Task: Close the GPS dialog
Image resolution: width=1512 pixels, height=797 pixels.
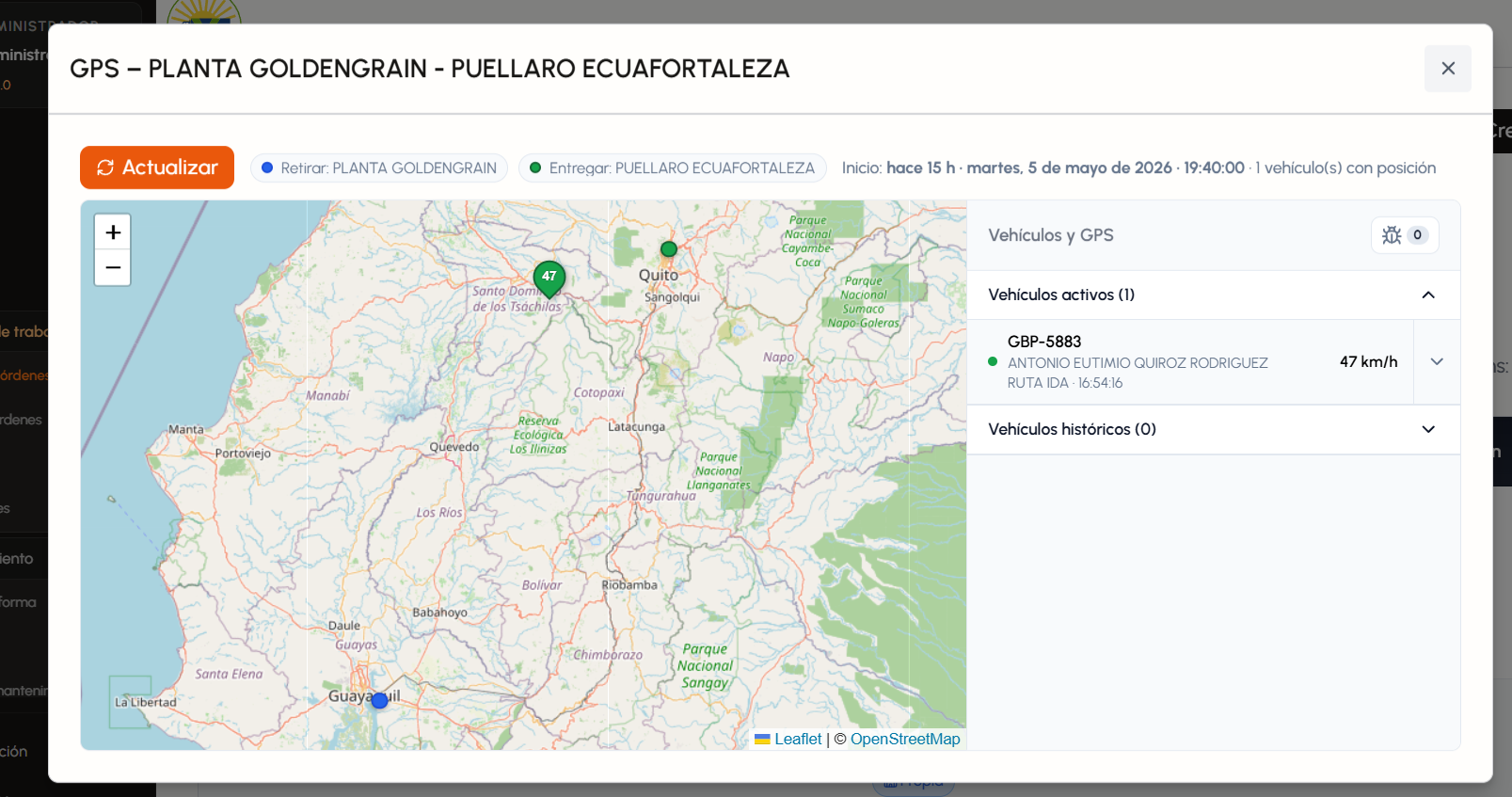Action: (x=1448, y=69)
